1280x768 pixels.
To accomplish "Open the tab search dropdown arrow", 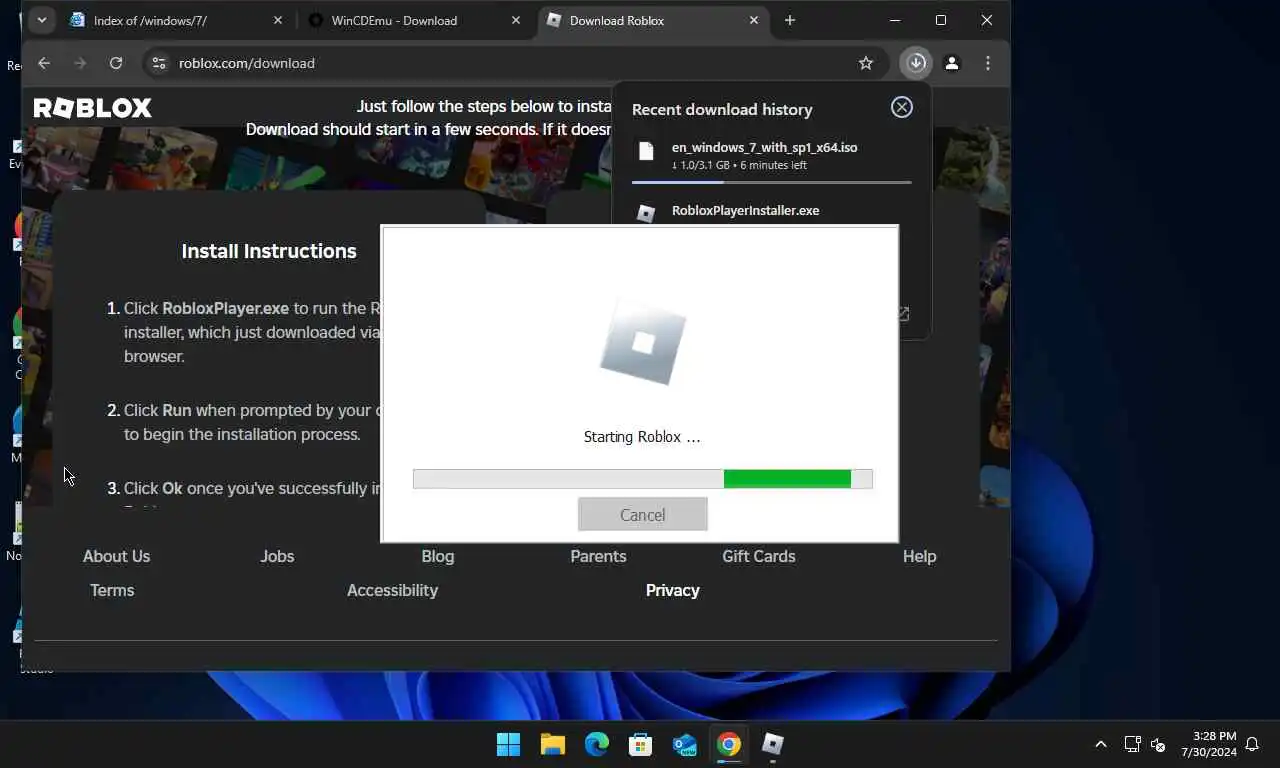I will pyautogui.click(x=41, y=20).
